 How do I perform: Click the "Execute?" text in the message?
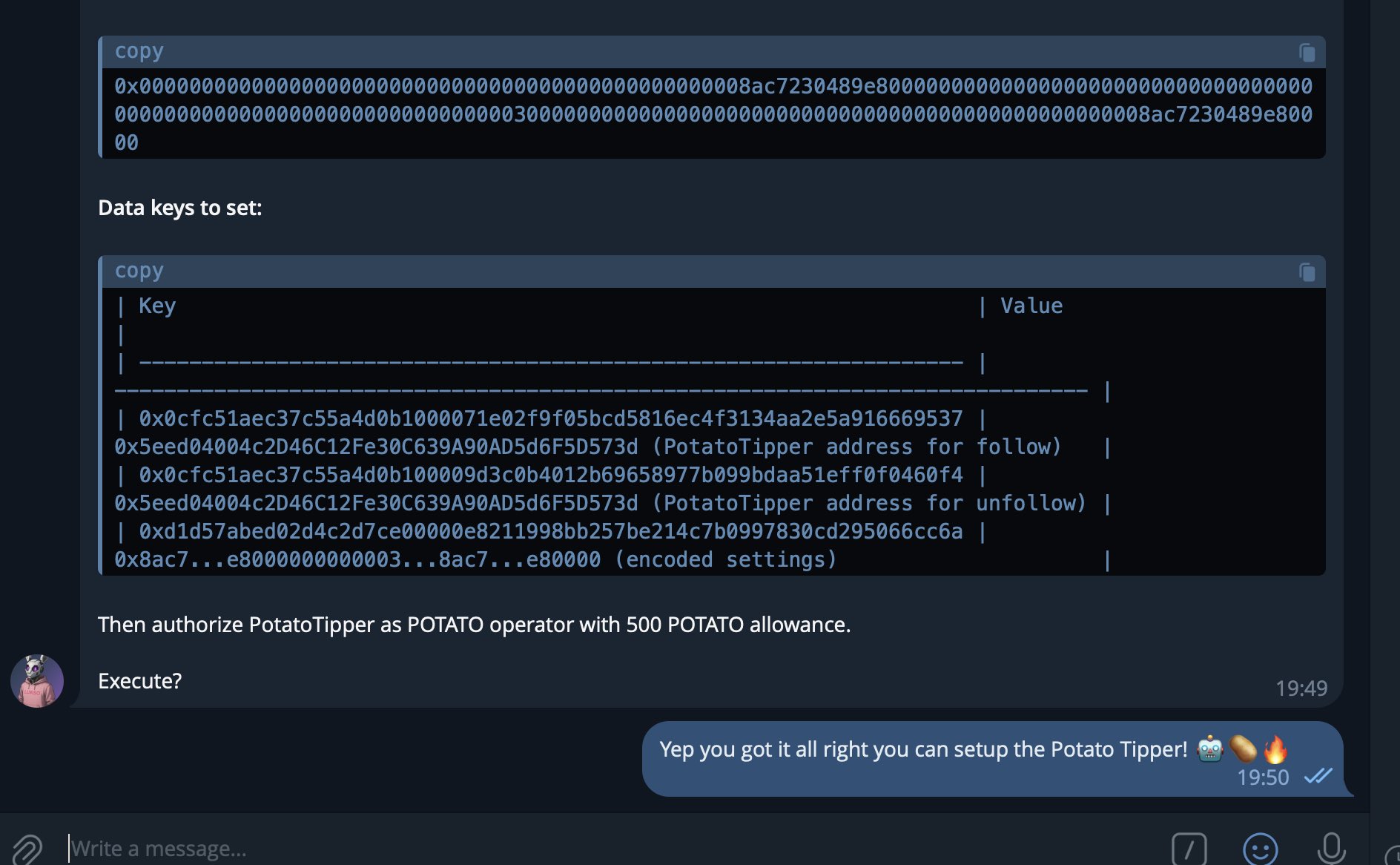139,681
